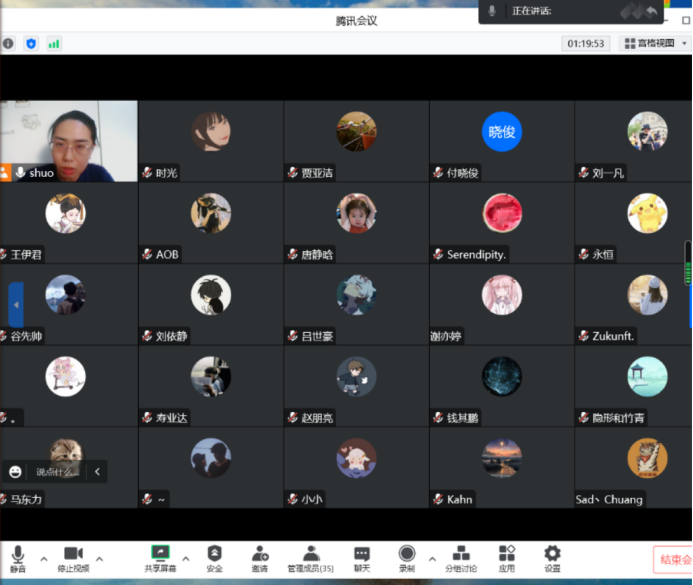Toggle meeting recording (录制)
693x585 pixels.
(x=407, y=557)
